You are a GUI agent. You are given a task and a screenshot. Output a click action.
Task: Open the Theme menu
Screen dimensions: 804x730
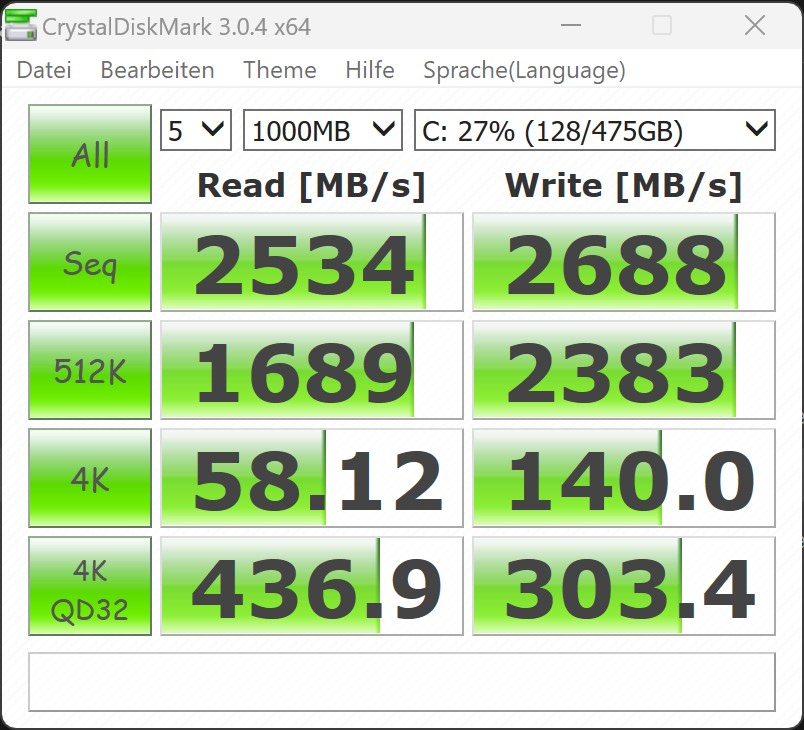pos(279,70)
